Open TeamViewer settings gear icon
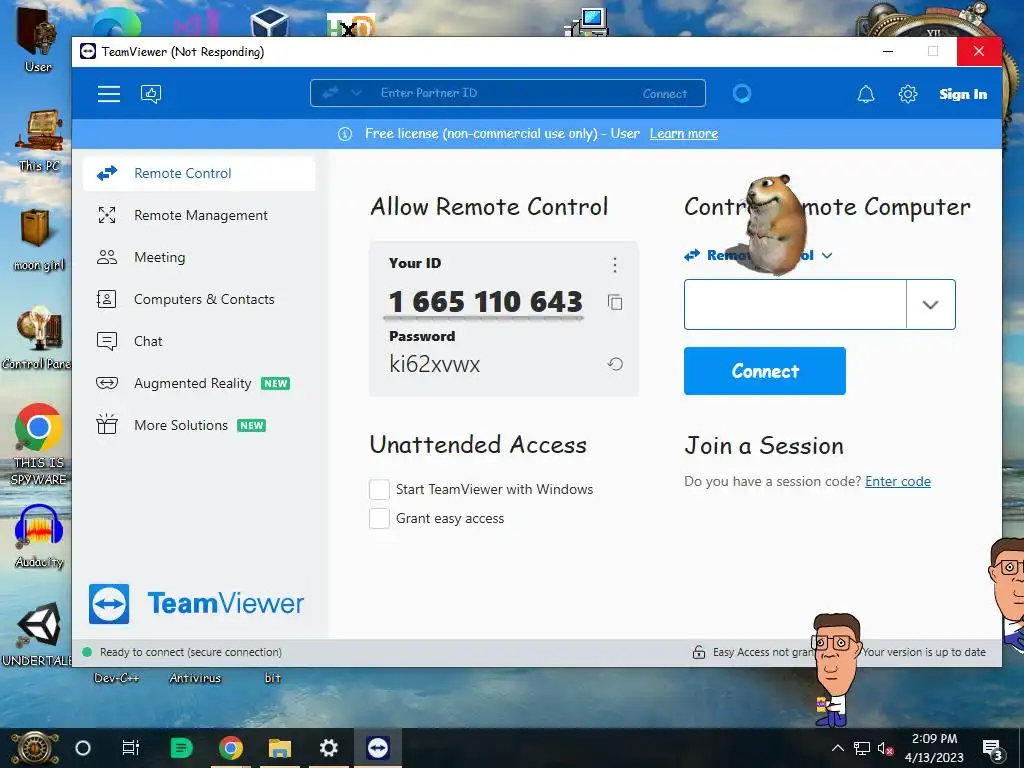Image resolution: width=1024 pixels, height=768 pixels. coord(908,94)
